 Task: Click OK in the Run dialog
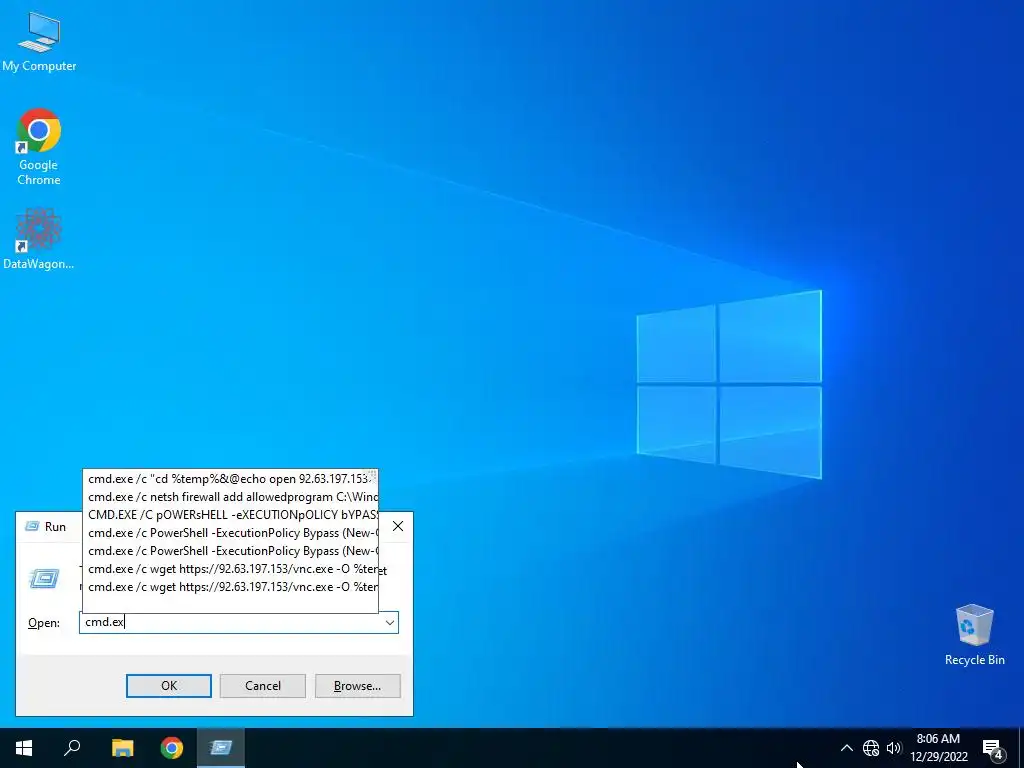click(x=168, y=686)
